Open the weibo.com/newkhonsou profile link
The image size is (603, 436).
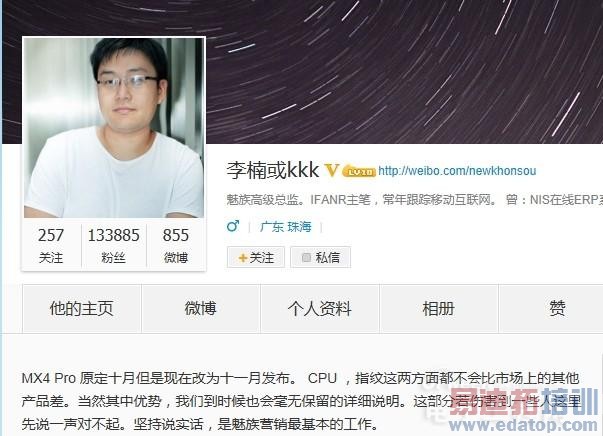point(457,171)
